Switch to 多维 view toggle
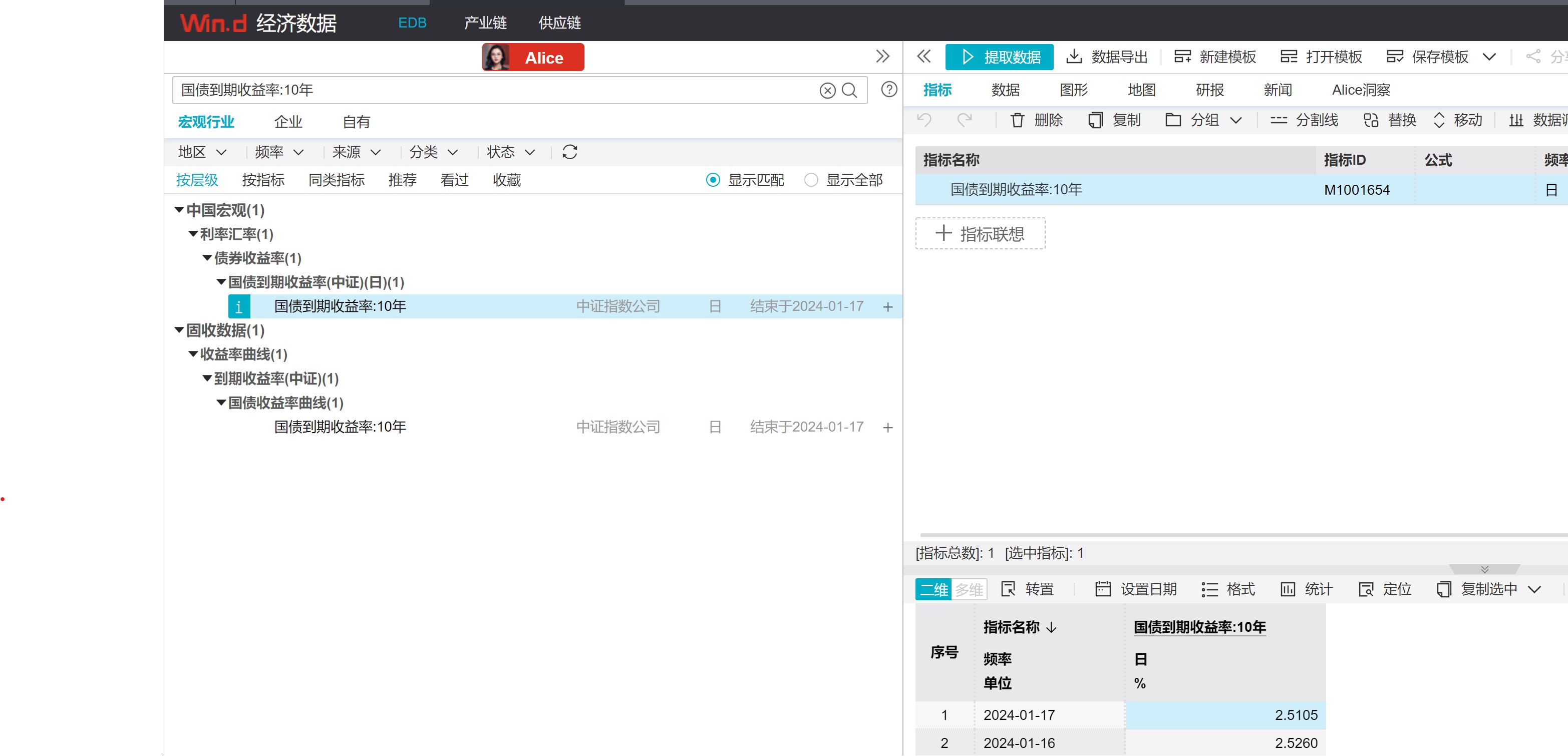This screenshot has height=756, width=1568. 969,589
